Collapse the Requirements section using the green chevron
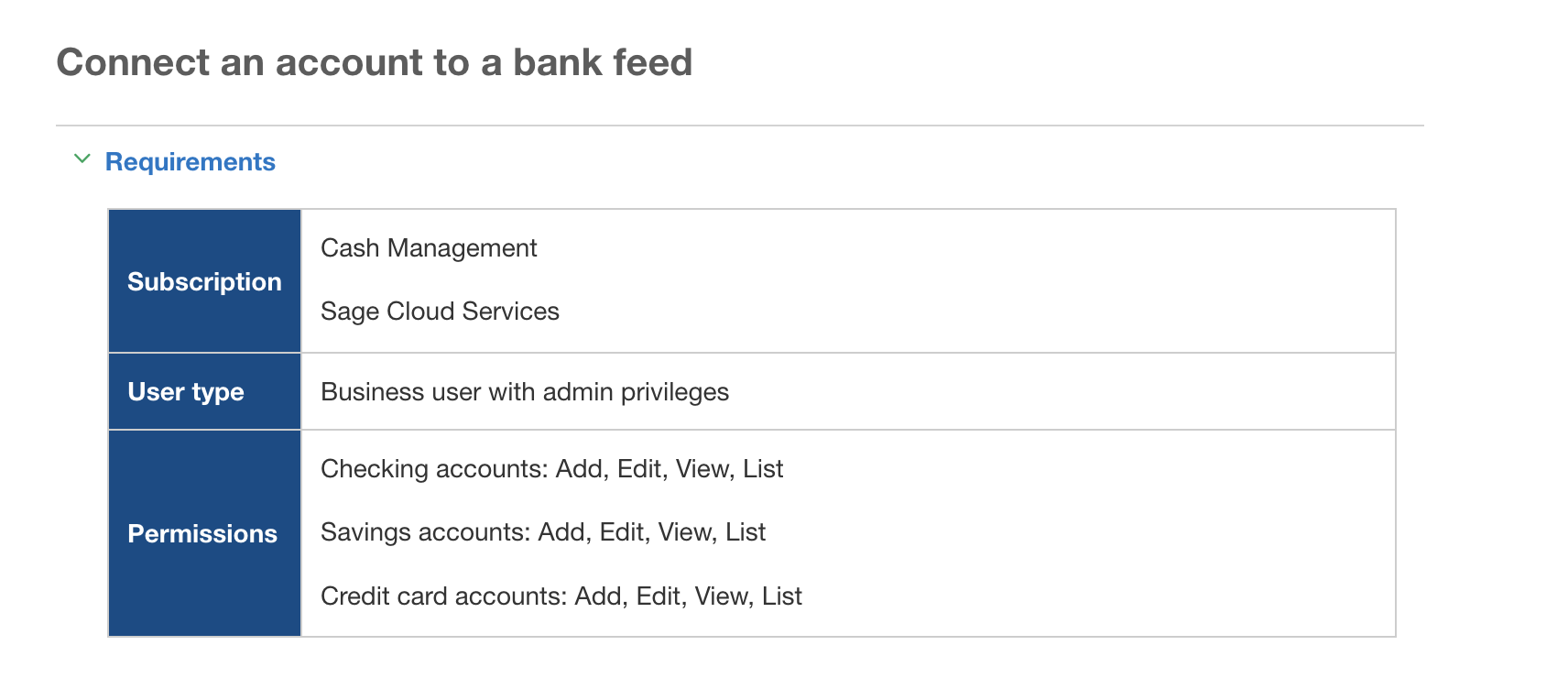Viewport: 1568px width, 700px height. [x=82, y=159]
